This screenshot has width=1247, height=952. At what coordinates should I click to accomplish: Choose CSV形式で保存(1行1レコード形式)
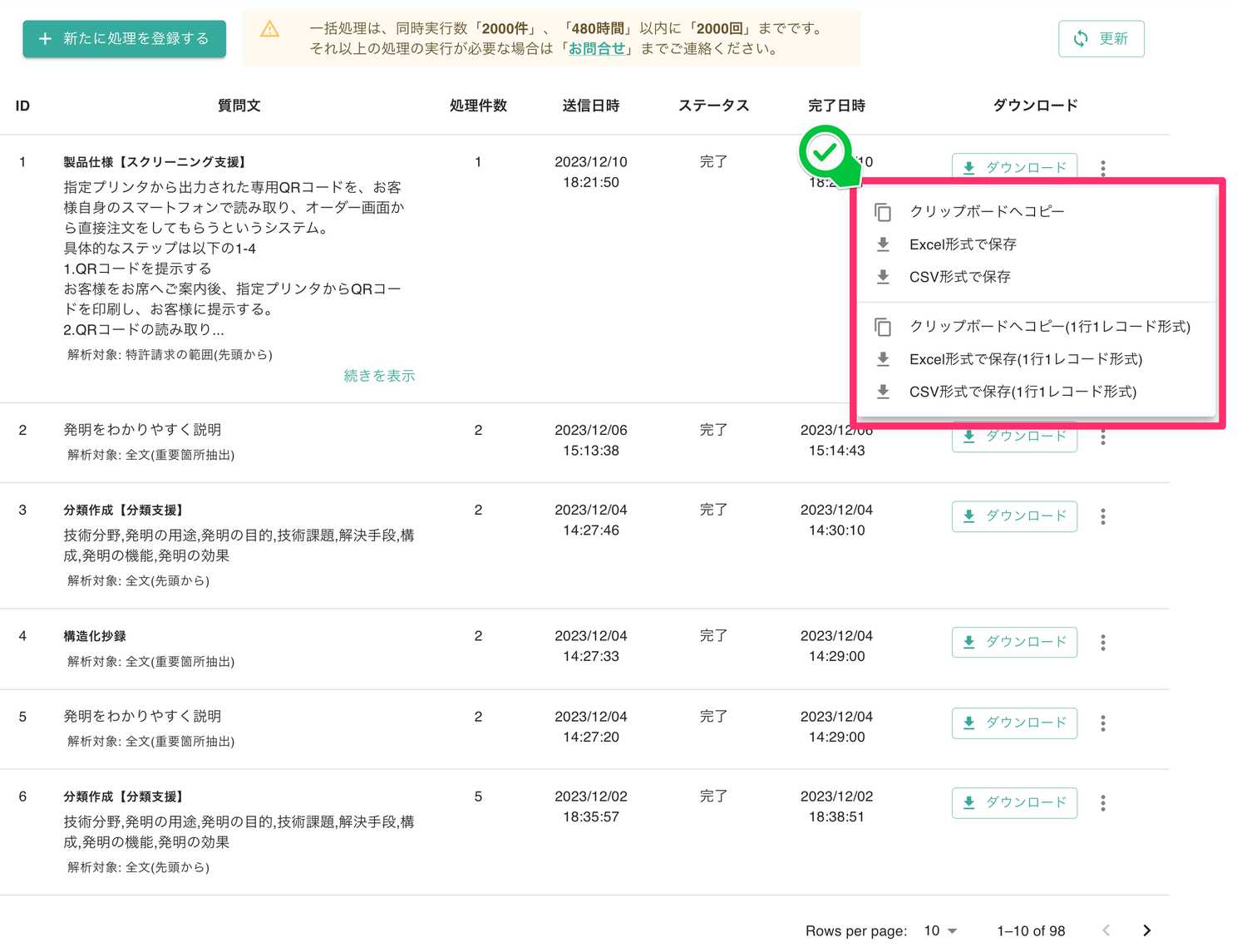tap(1036, 392)
